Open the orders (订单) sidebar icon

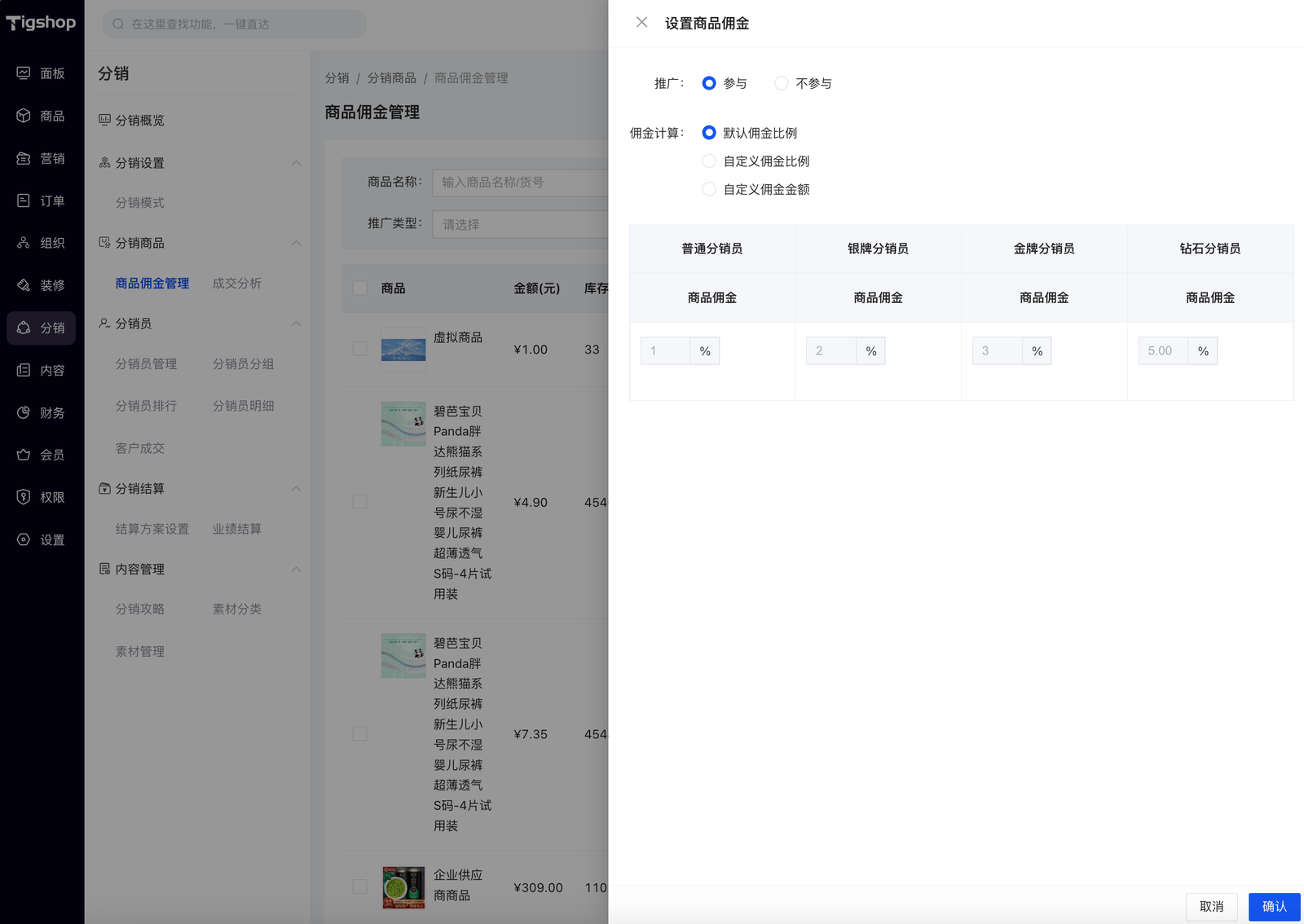[x=24, y=200]
